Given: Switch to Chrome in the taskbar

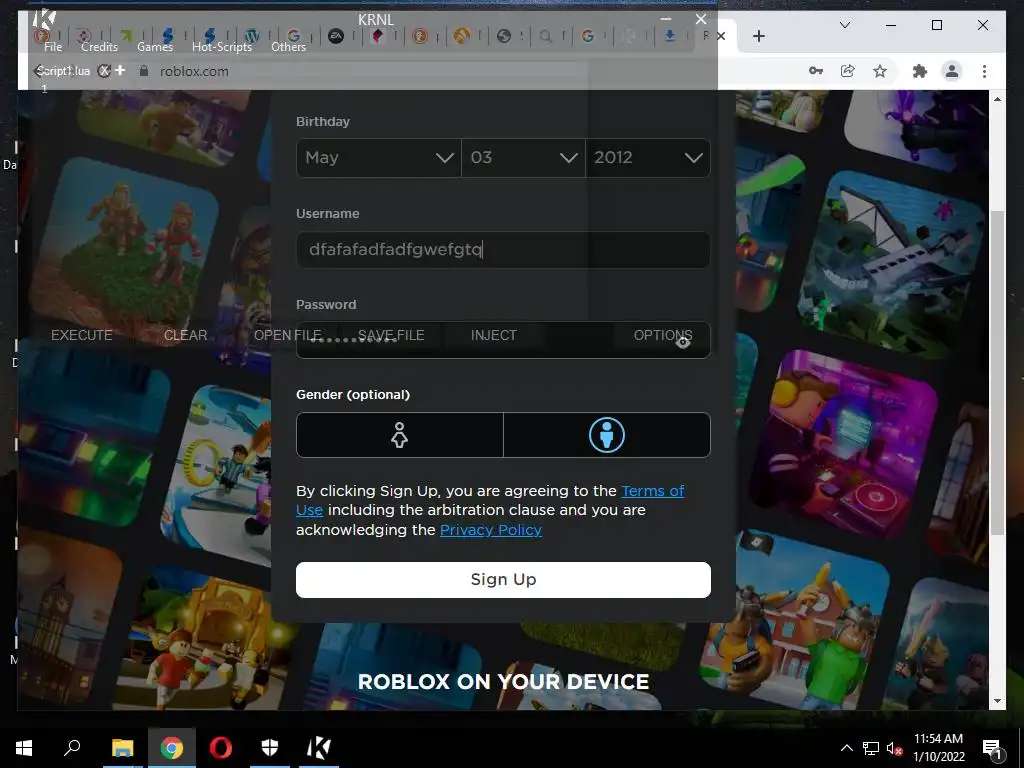Looking at the screenshot, I should click(172, 748).
